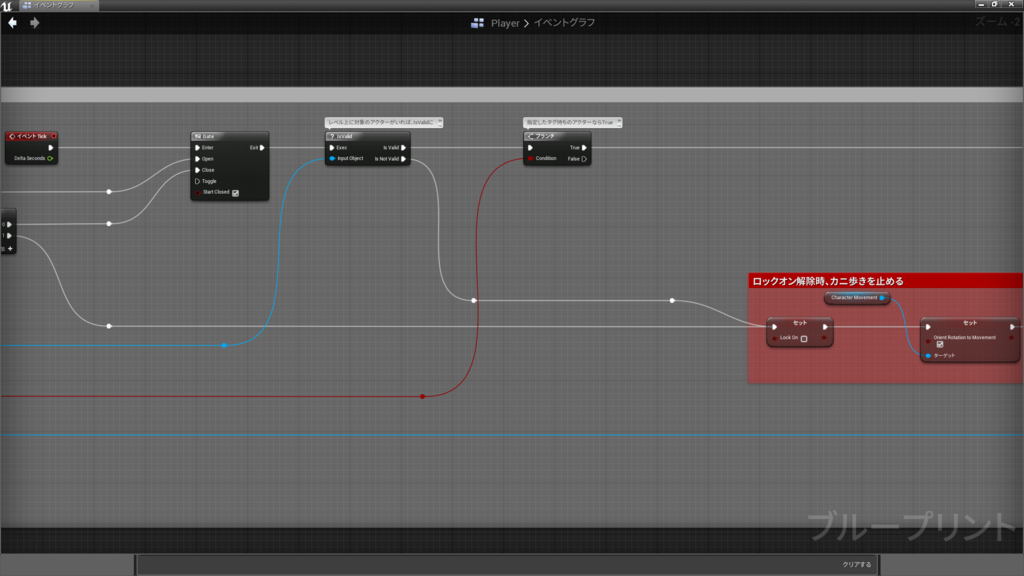
Task: Select the ブランチ node header
Action: click(x=557, y=136)
